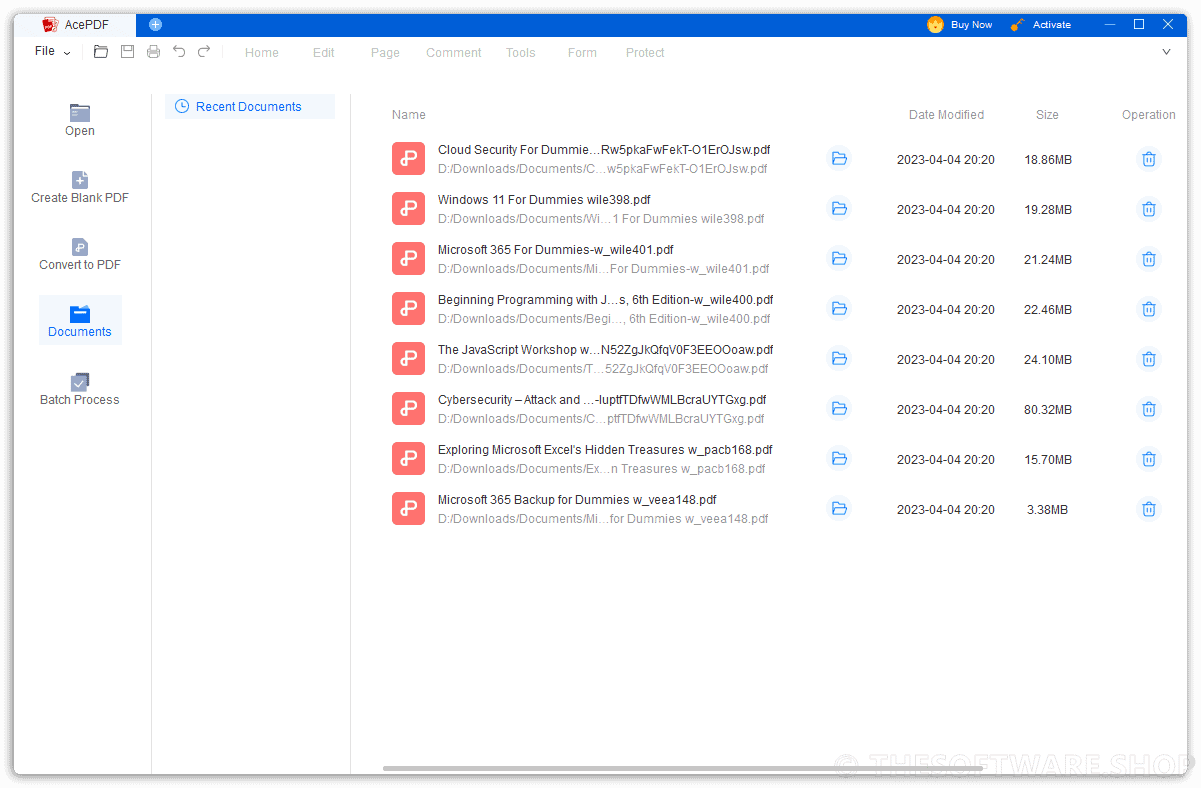Expand the ribbon with the chevron arrow
Viewport: 1201px width, 788px height.
coord(1166,52)
